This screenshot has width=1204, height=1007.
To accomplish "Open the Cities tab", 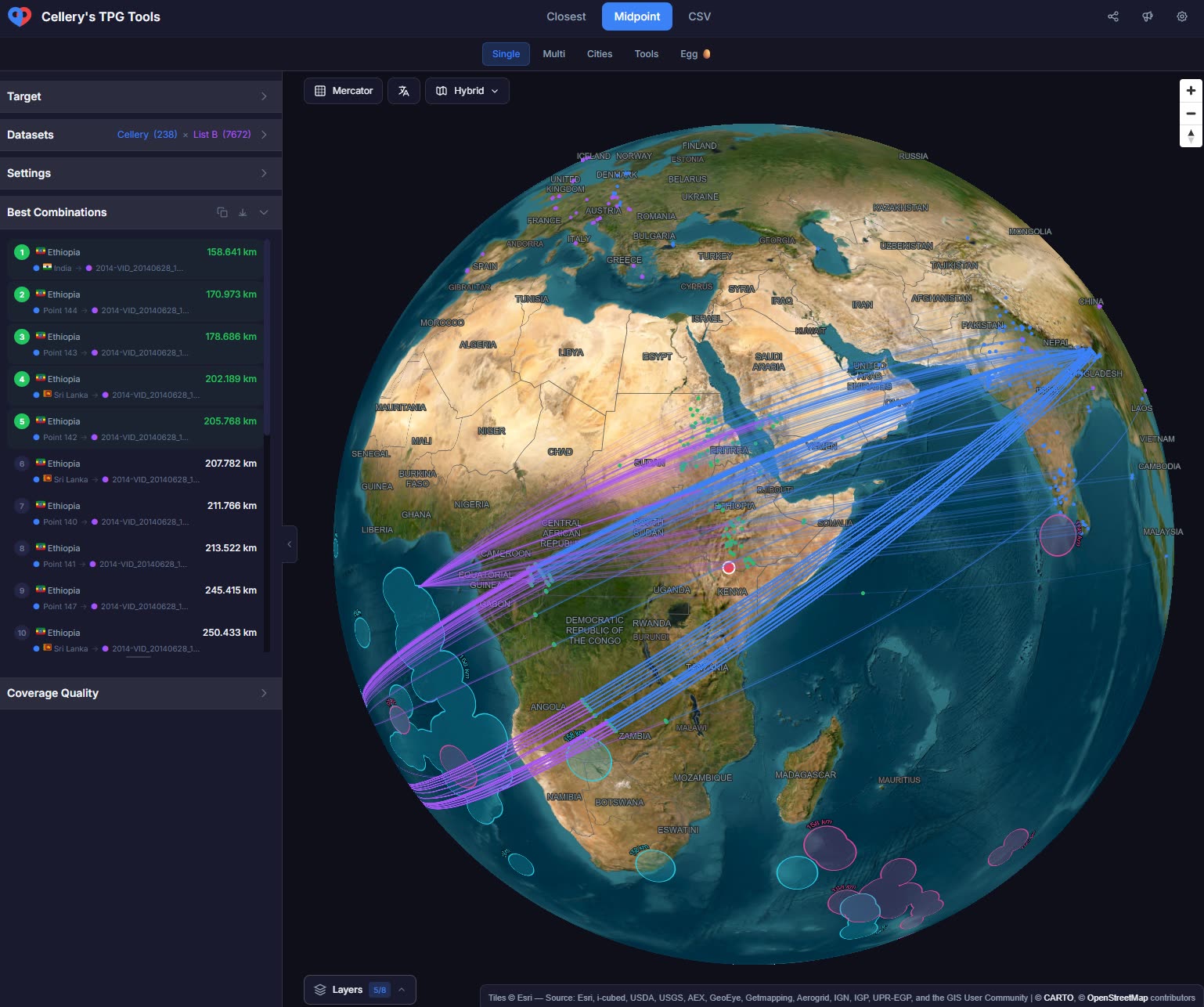I will tap(599, 53).
